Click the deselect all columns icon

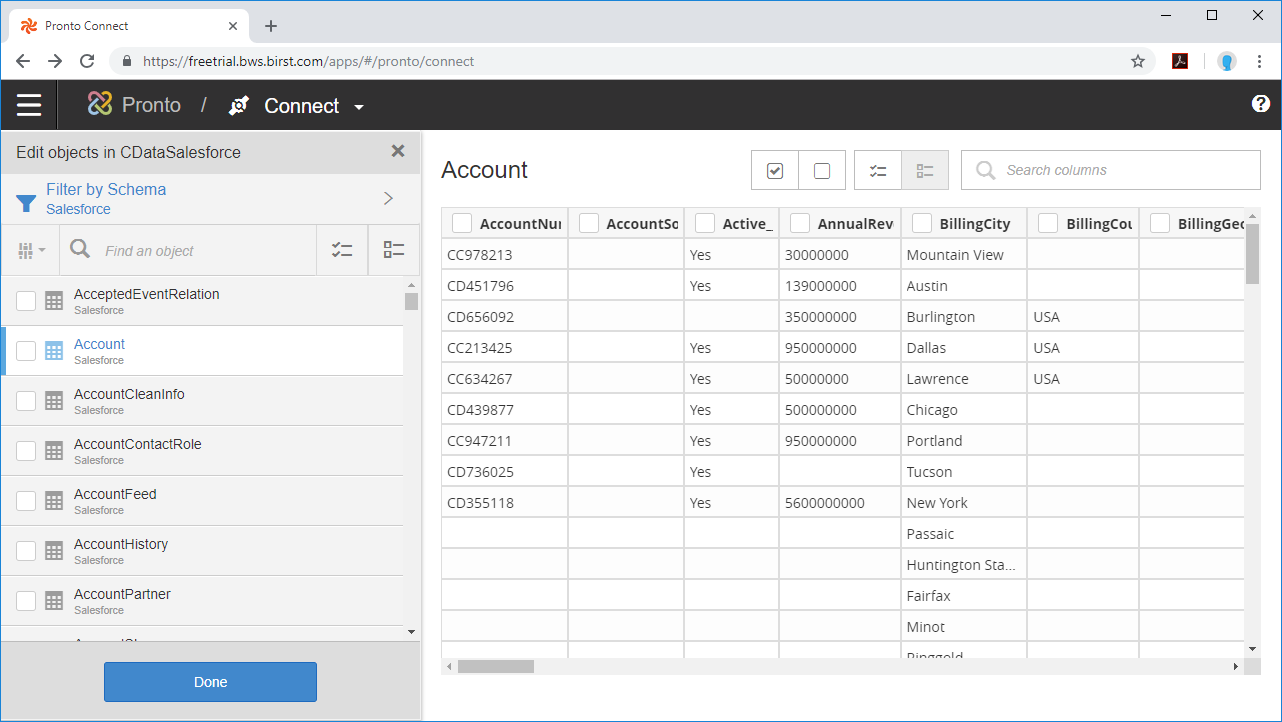coord(822,170)
